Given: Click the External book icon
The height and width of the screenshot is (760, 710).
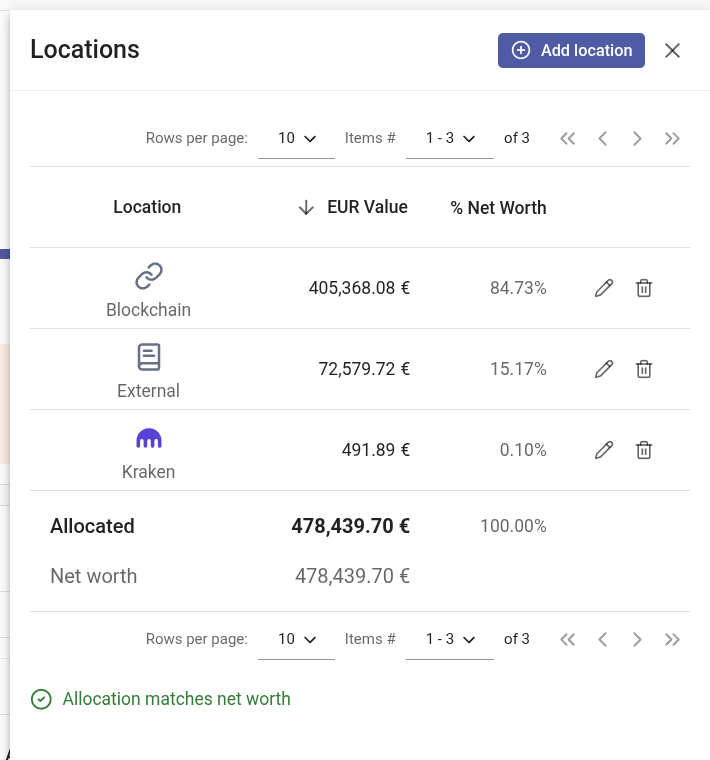Looking at the screenshot, I should pos(149,357).
